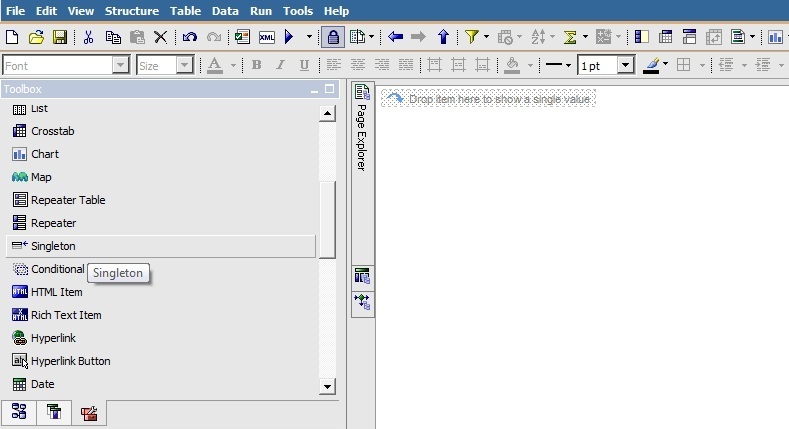Select Singleton in the Toolbox
Screen dimensions: 789x429
pyautogui.click(x=161, y=246)
